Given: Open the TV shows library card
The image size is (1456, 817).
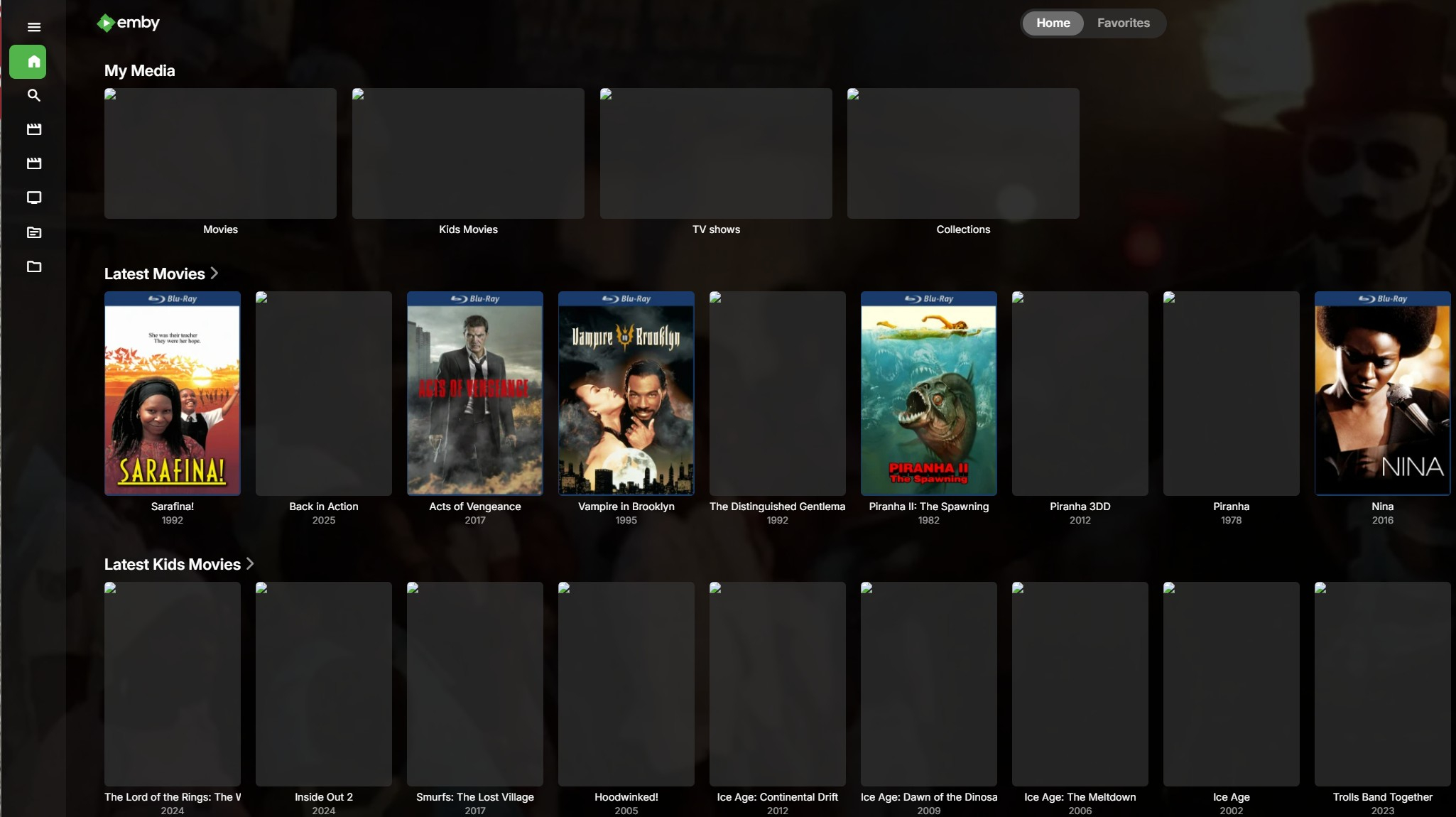Looking at the screenshot, I should [716, 153].
